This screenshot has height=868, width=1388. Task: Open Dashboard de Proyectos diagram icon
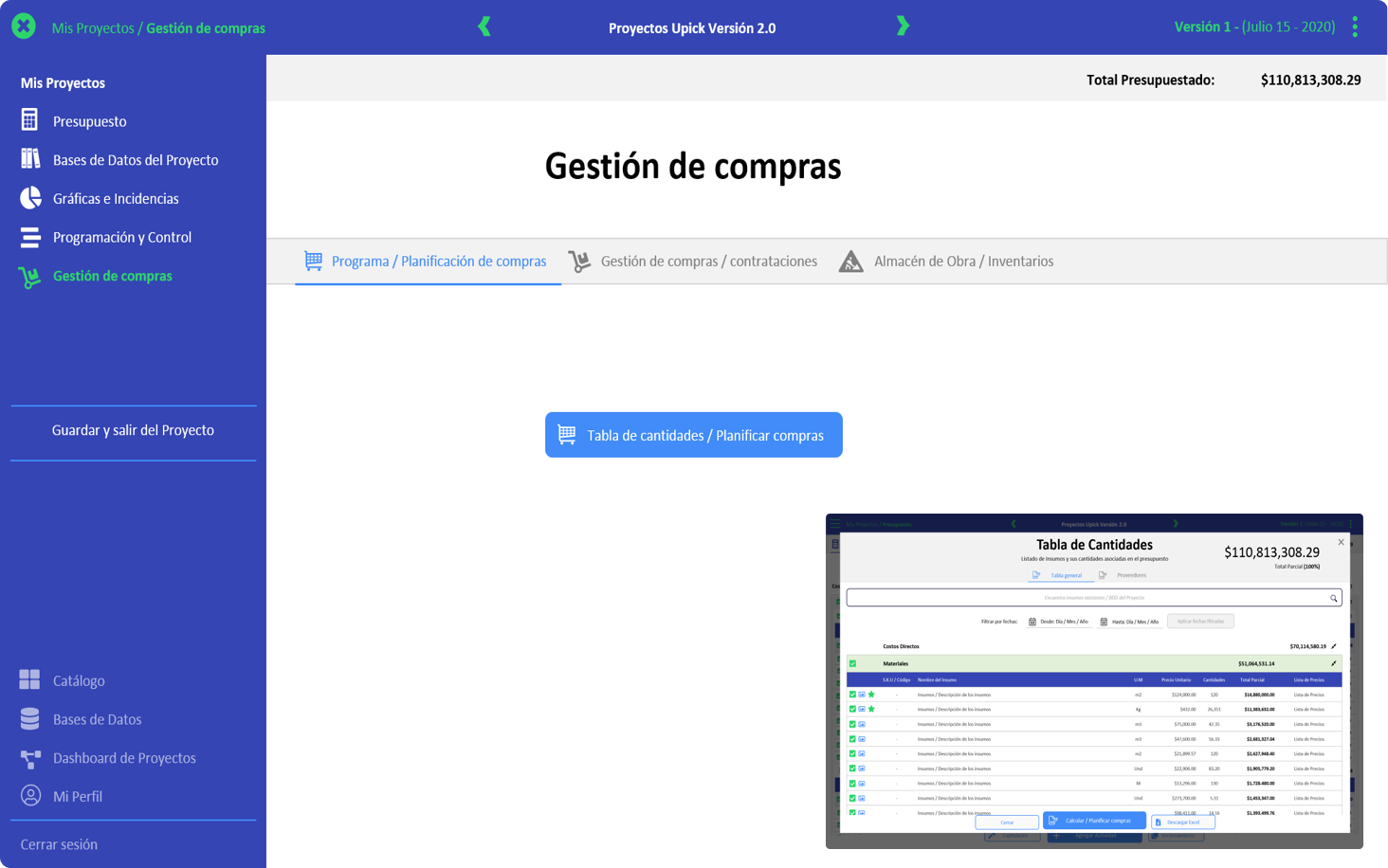30,758
